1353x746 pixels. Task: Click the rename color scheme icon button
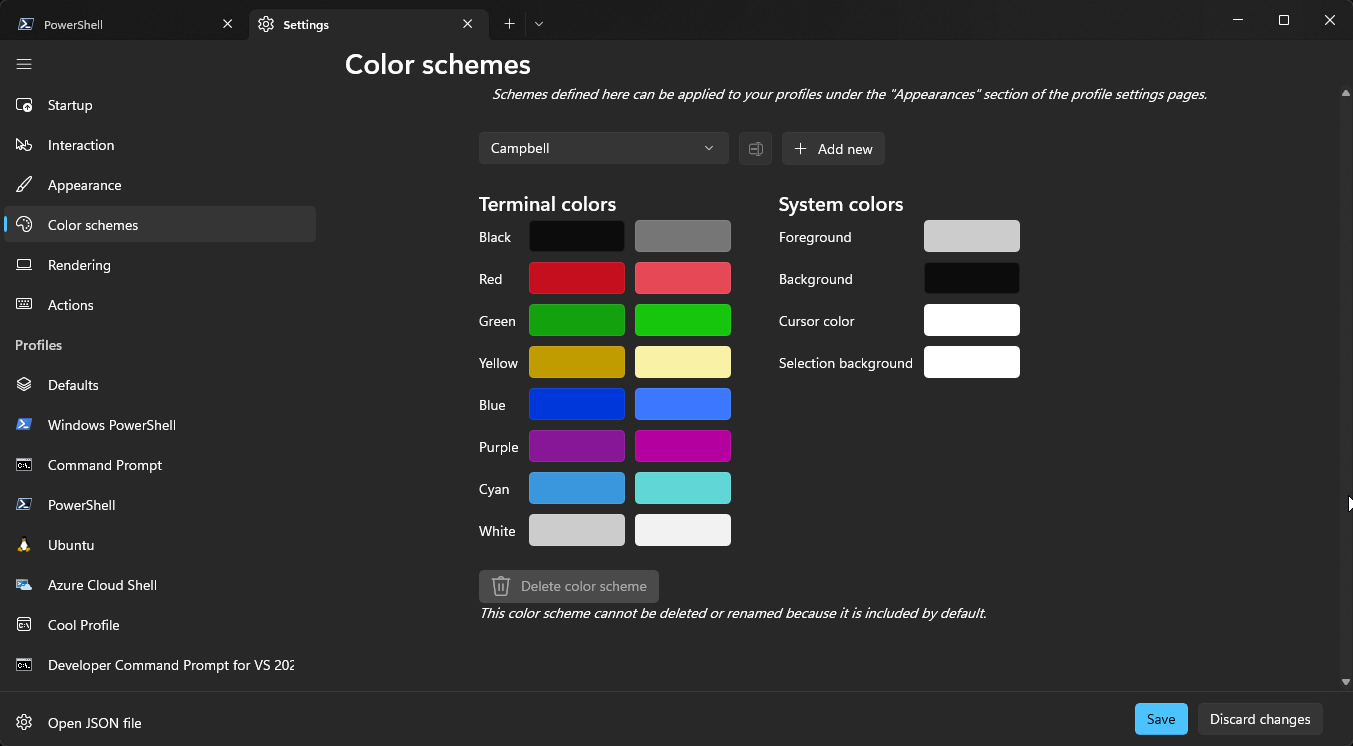(755, 149)
